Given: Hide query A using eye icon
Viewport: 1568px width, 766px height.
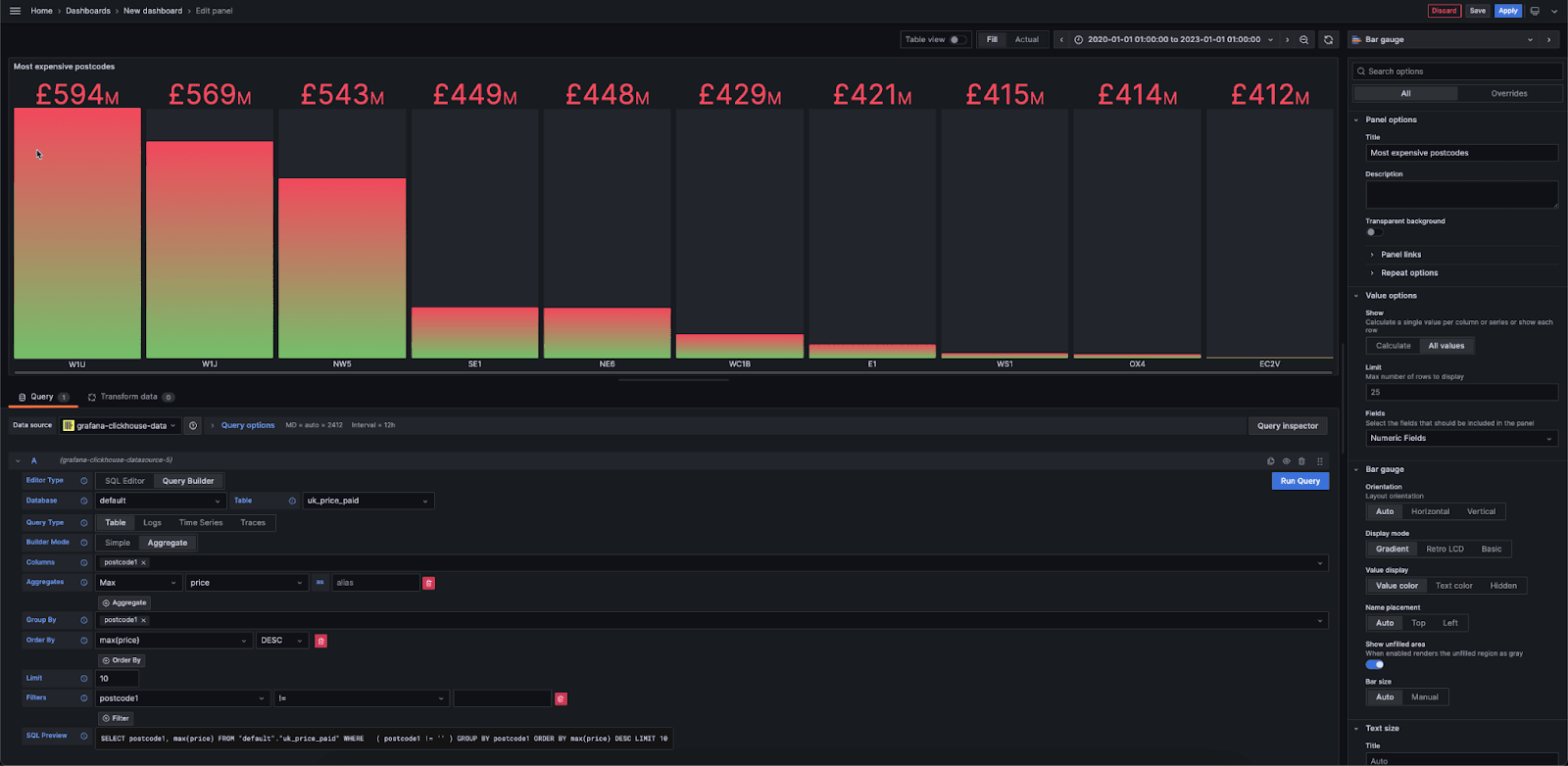Looking at the screenshot, I should (x=1286, y=461).
